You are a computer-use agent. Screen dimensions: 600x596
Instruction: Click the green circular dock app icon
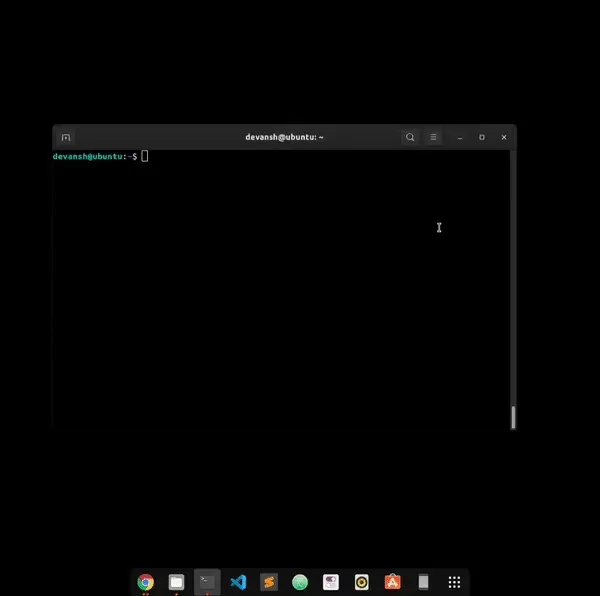pos(300,582)
